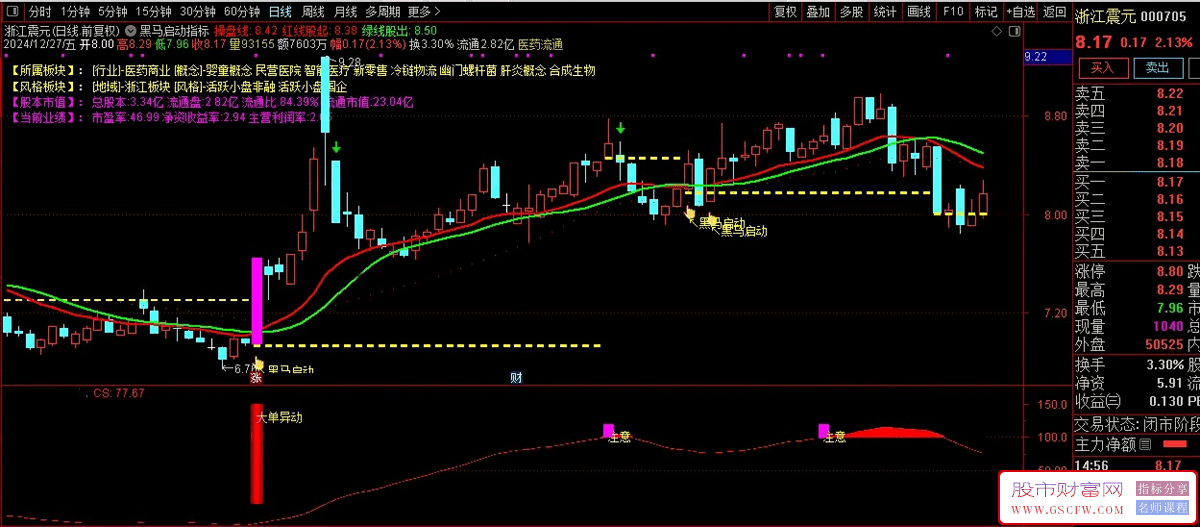Click the 浙江板块 region link
Viewport: 1200px width, 527px height.
point(148,87)
